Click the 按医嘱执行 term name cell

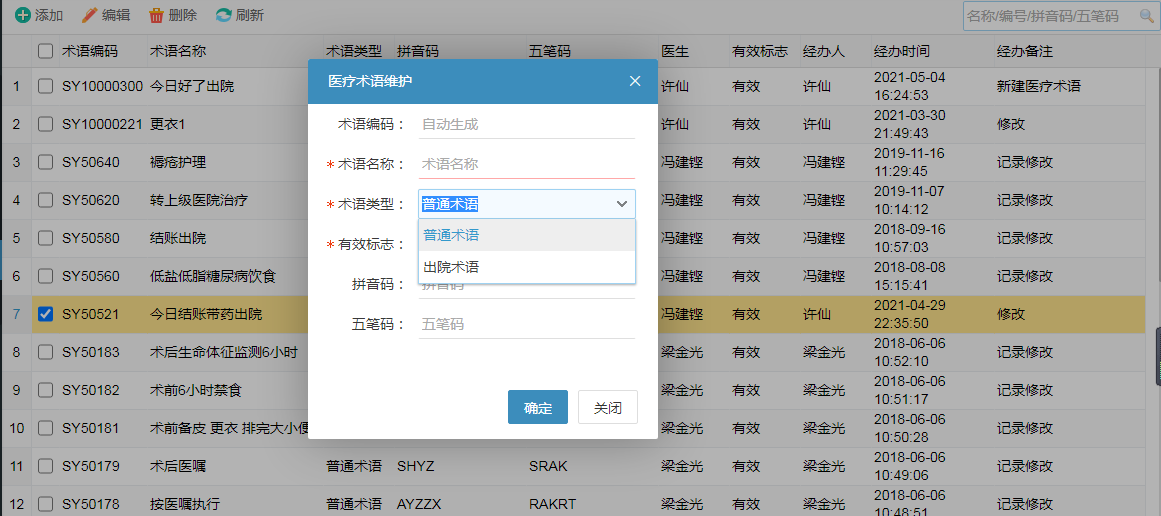pos(185,504)
